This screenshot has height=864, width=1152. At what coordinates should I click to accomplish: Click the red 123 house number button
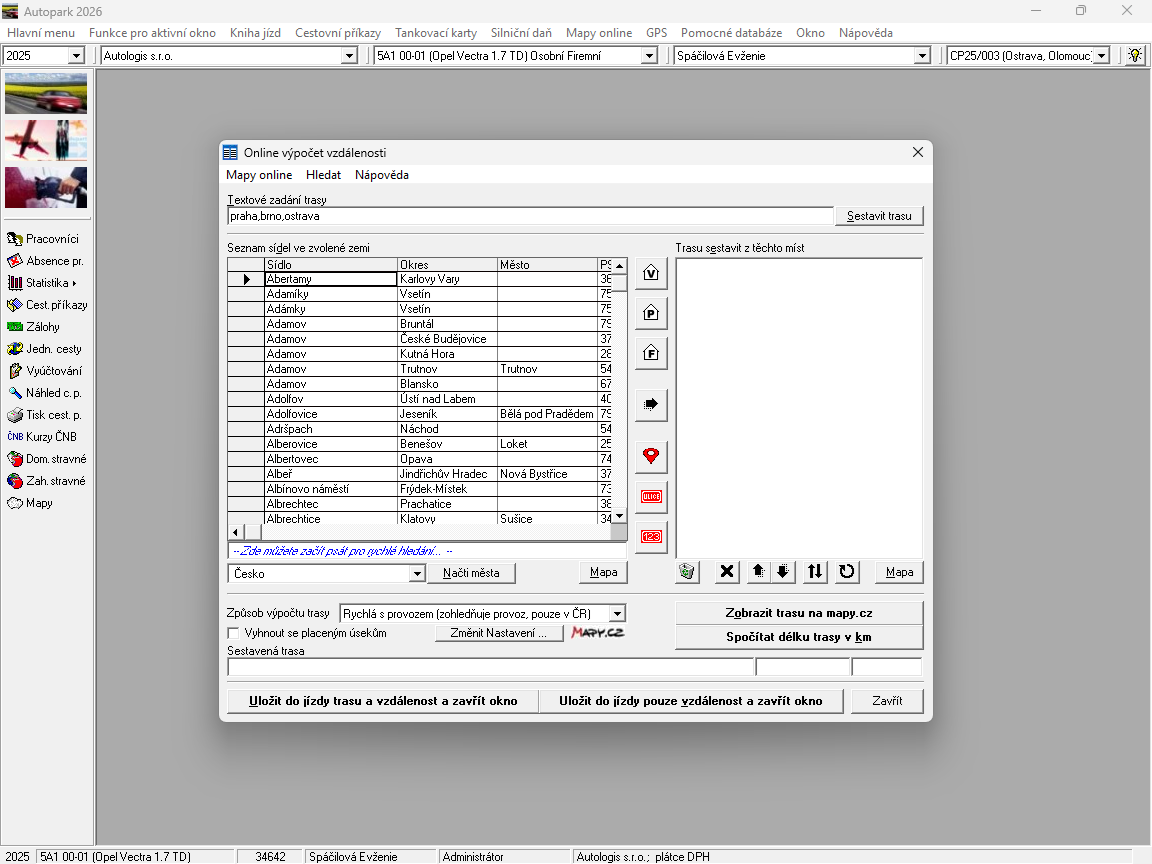(651, 537)
